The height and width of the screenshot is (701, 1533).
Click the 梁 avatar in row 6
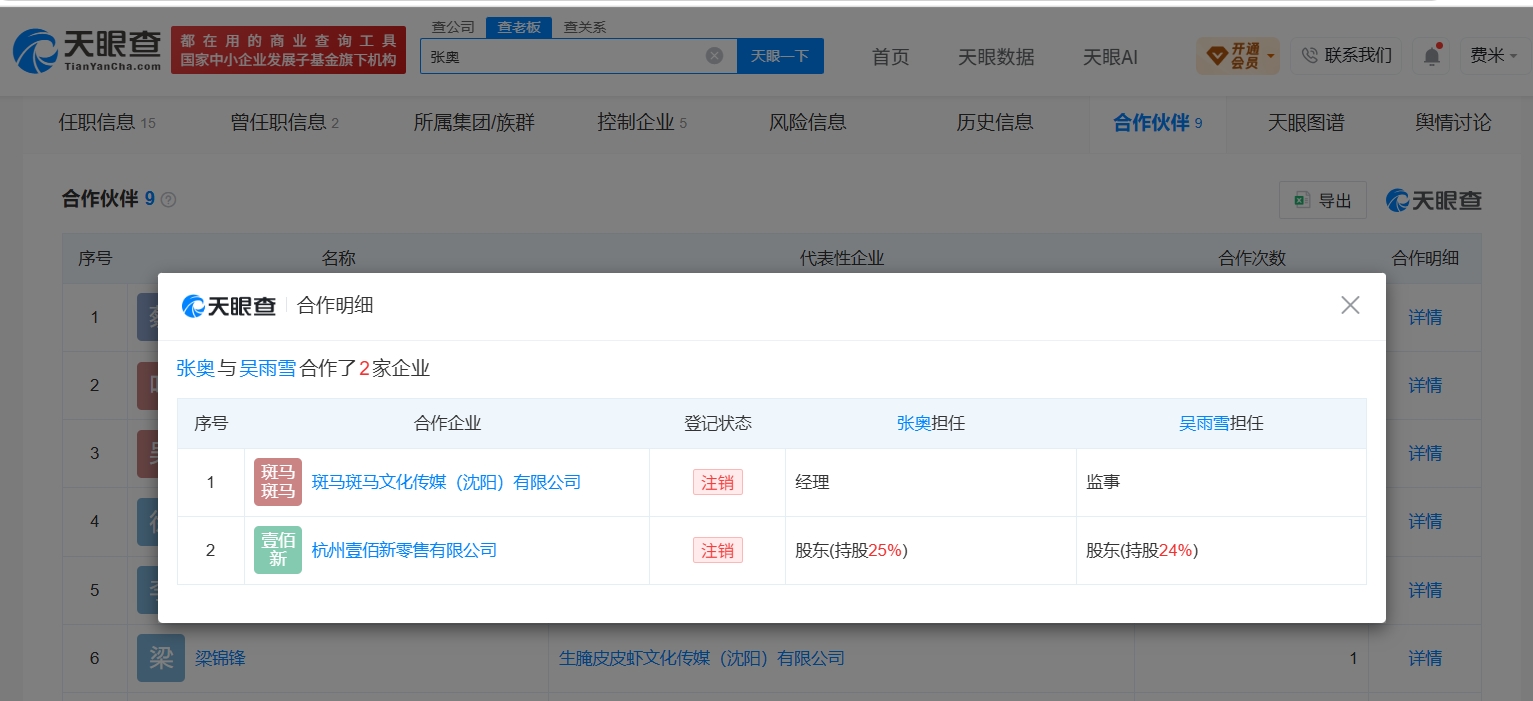coord(161,658)
